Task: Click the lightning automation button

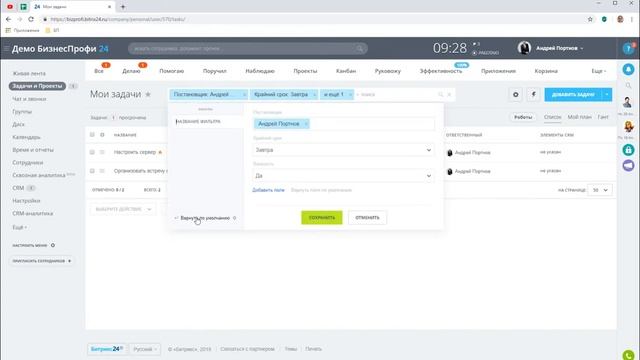Action: [533, 94]
